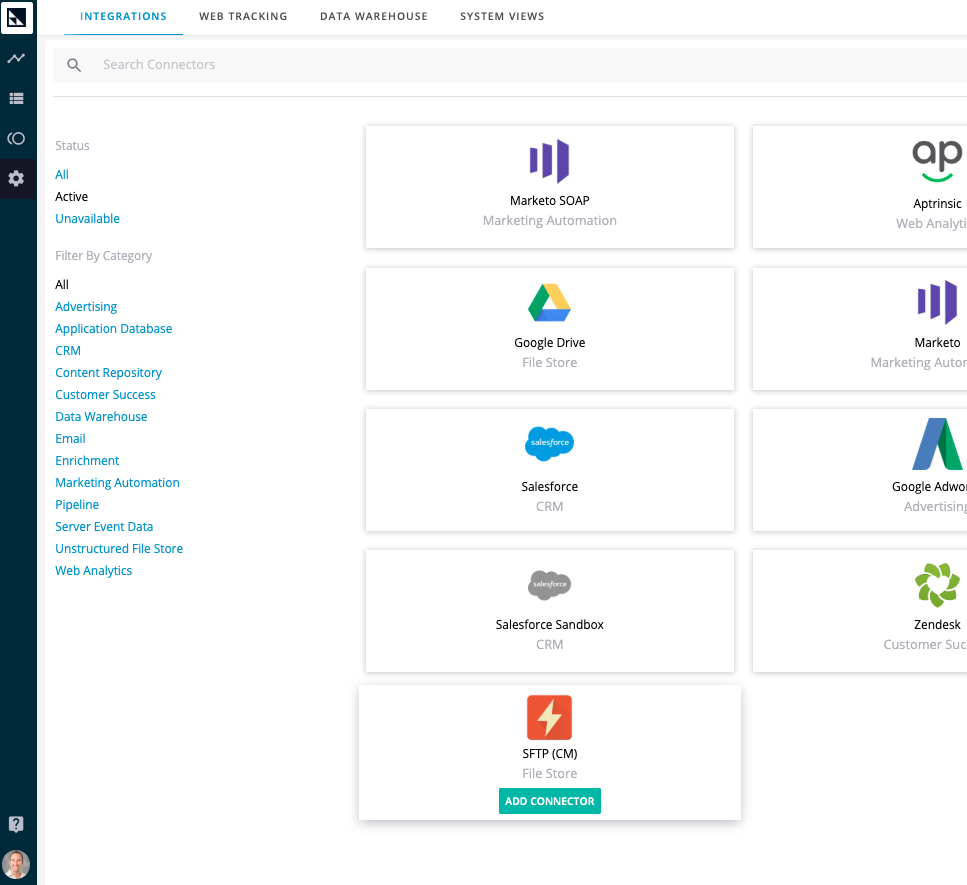Open the System Views tab
This screenshot has height=885, width=967.
pyautogui.click(x=502, y=17)
